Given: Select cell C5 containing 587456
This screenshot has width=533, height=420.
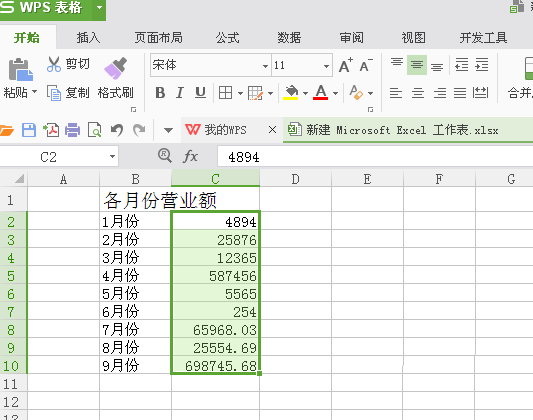Looking at the screenshot, I should [216, 276].
